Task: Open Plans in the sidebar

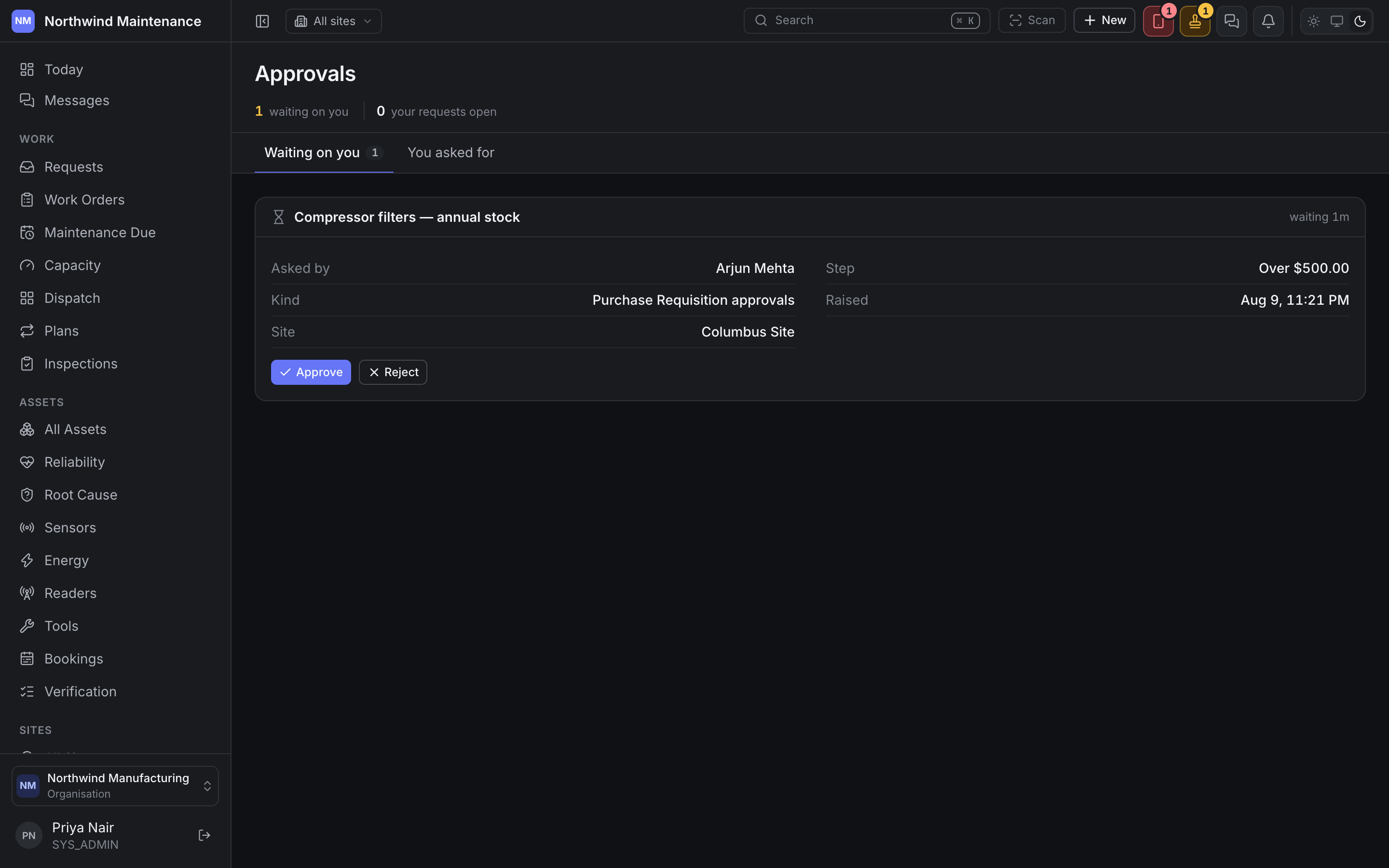Action: click(x=115, y=331)
